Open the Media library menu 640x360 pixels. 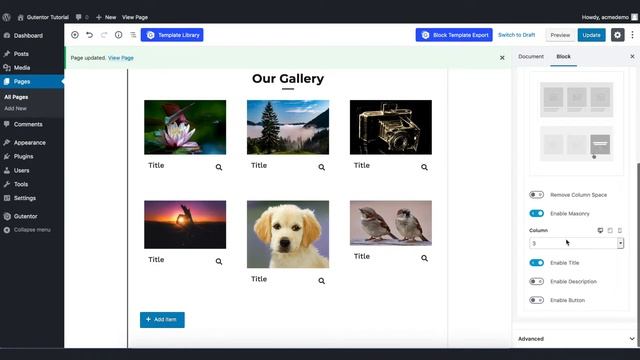(x=22, y=68)
